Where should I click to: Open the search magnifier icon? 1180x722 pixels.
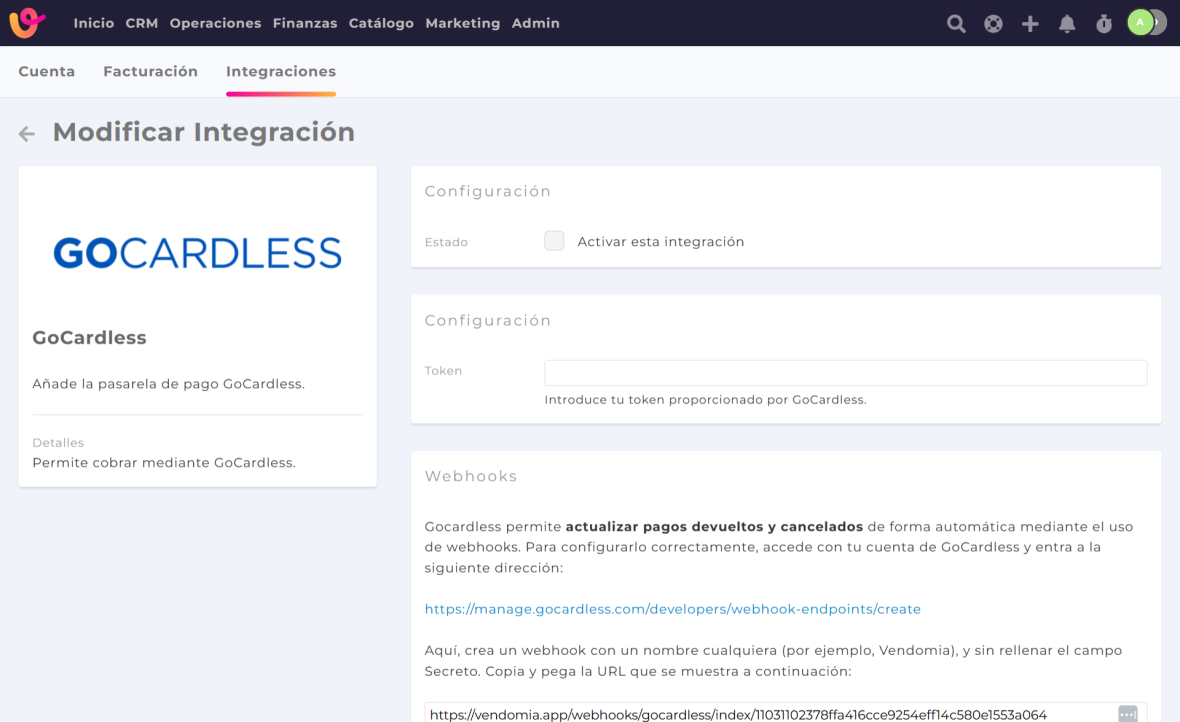(956, 24)
